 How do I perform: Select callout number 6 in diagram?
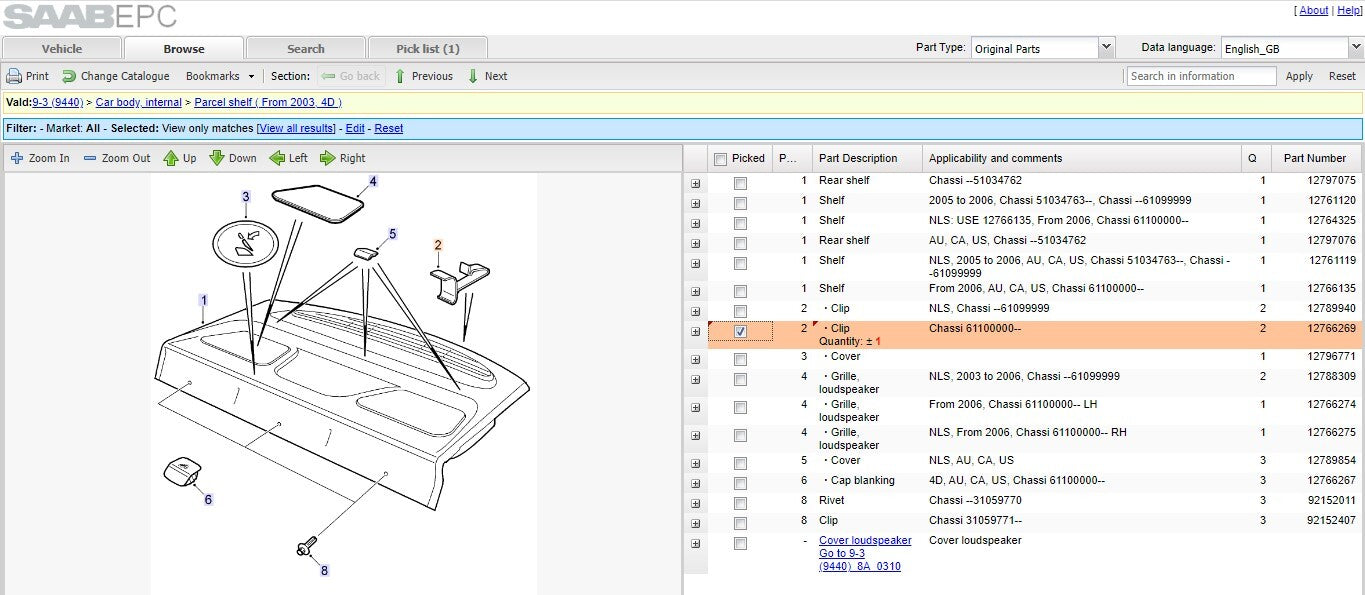[x=208, y=500]
